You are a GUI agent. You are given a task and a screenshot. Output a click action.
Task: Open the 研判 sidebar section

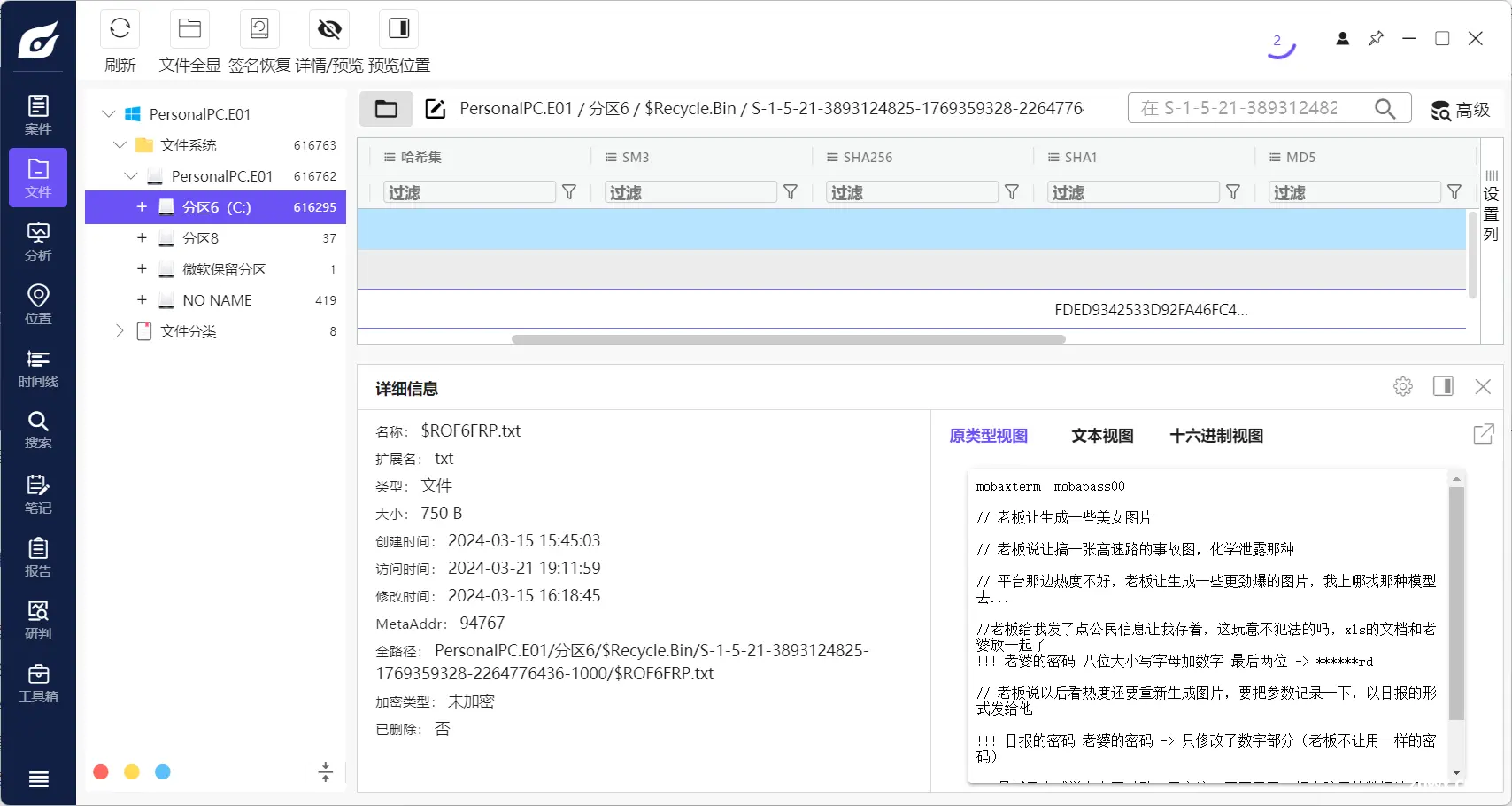pos(38,620)
